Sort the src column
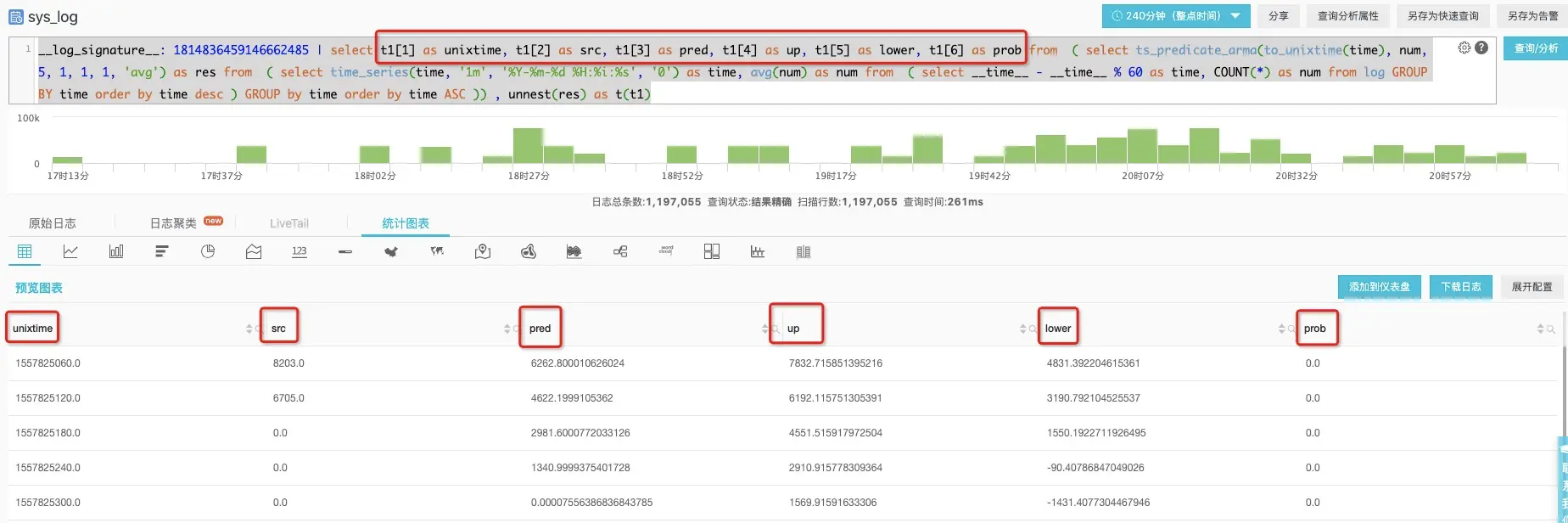Image resolution: width=1568 pixels, height=523 pixels. tap(507, 329)
